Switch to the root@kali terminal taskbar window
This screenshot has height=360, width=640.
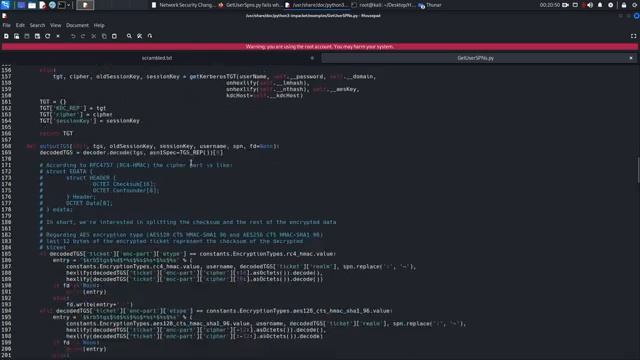(383, 5)
